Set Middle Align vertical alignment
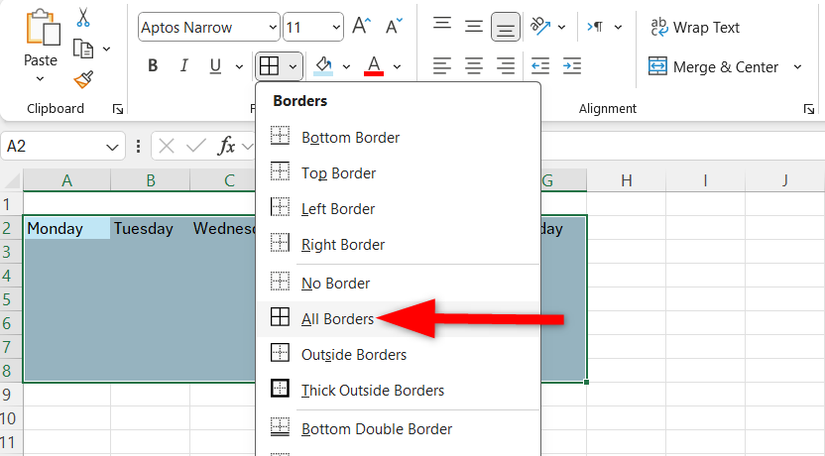Image resolution: width=825 pixels, height=456 pixels. [x=474, y=26]
